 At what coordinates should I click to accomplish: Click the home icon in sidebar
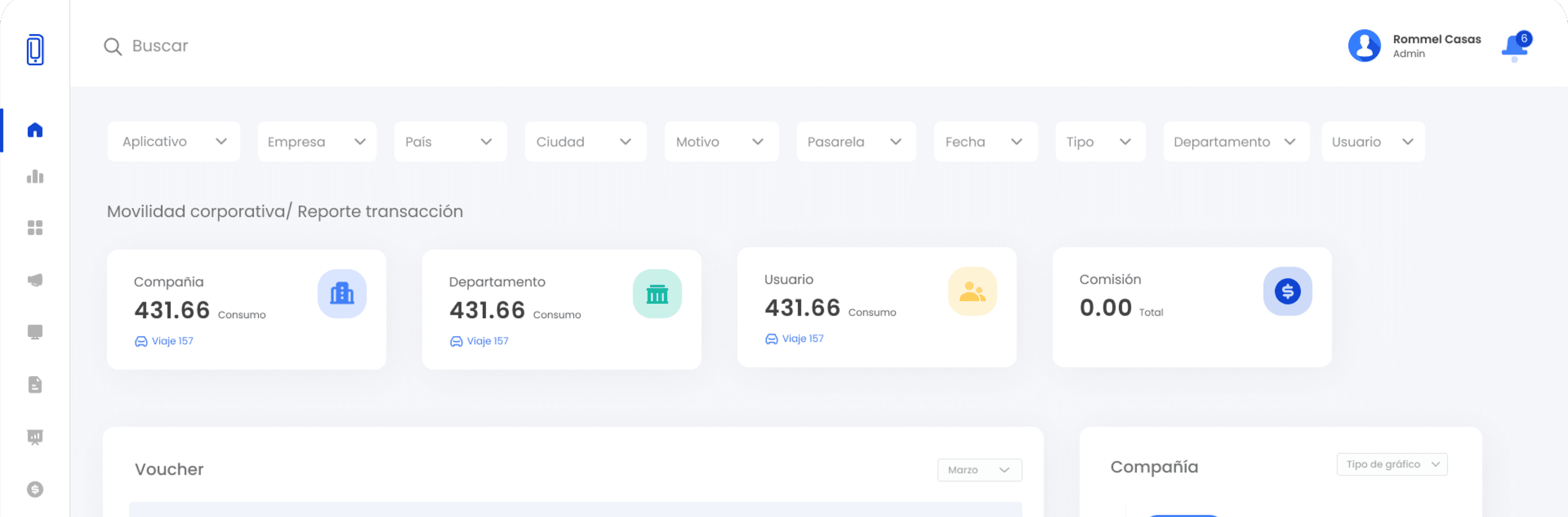pyautogui.click(x=35, y=130)
